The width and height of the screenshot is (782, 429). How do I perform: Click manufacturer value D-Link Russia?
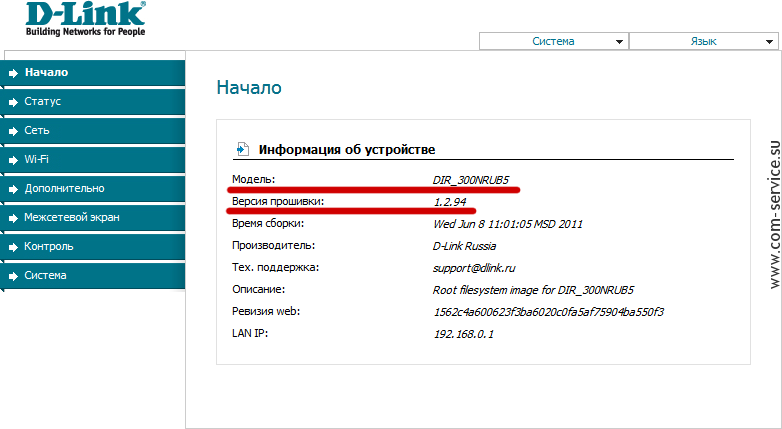pos(464,246)
